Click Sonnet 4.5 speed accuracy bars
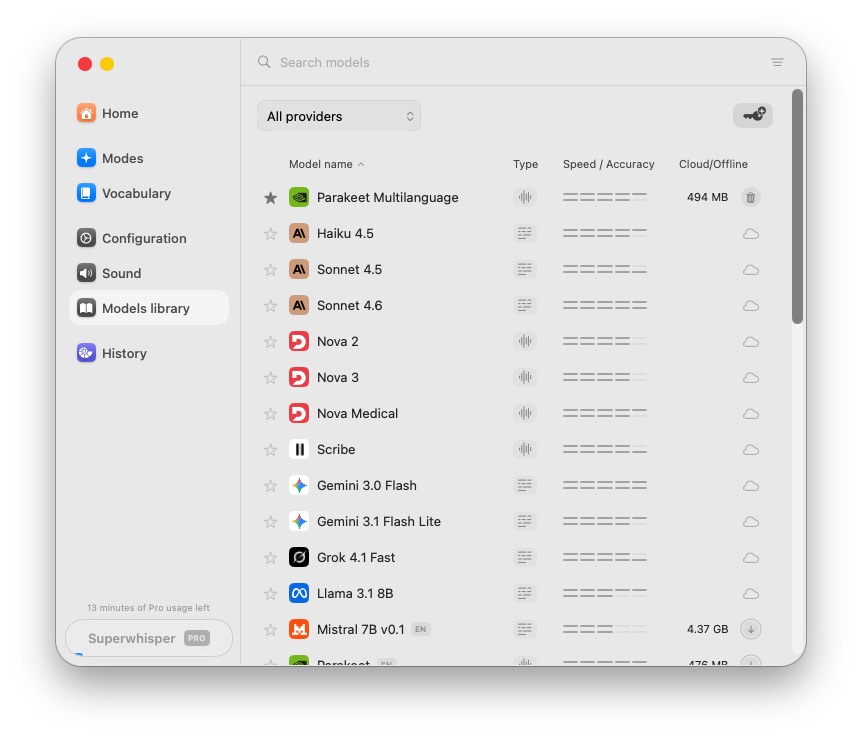 click(605, 269)
